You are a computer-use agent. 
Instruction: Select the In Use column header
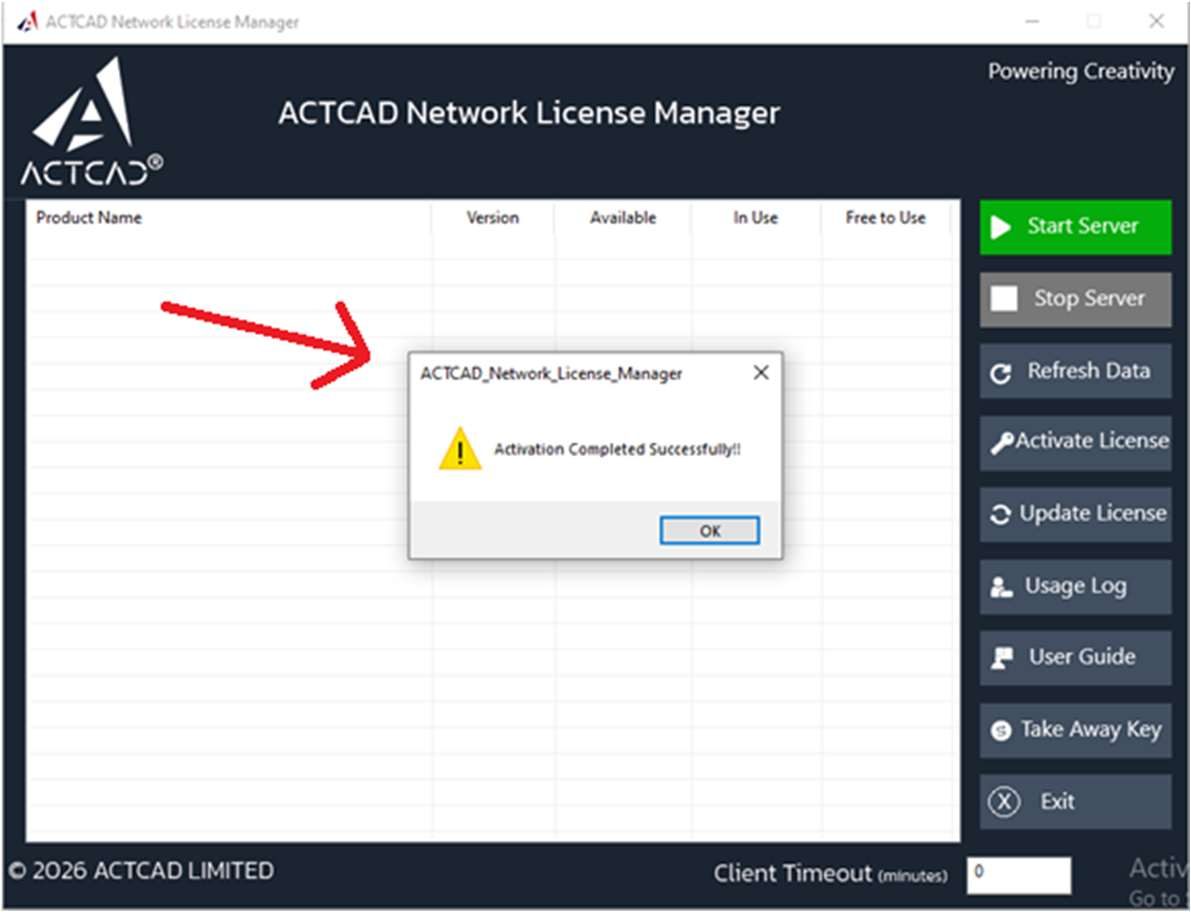(755, 218)
